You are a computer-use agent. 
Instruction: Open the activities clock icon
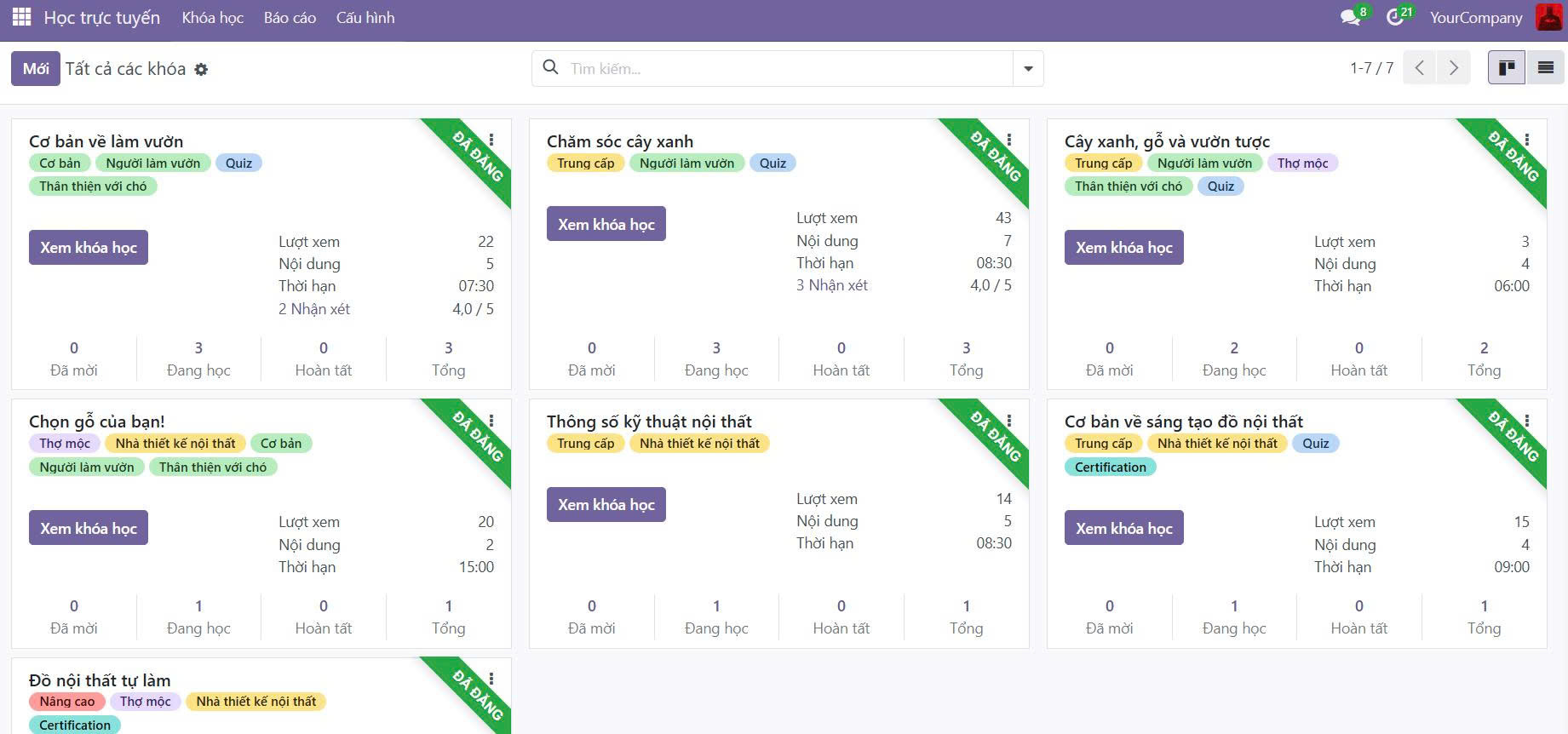pos(1394,17)
